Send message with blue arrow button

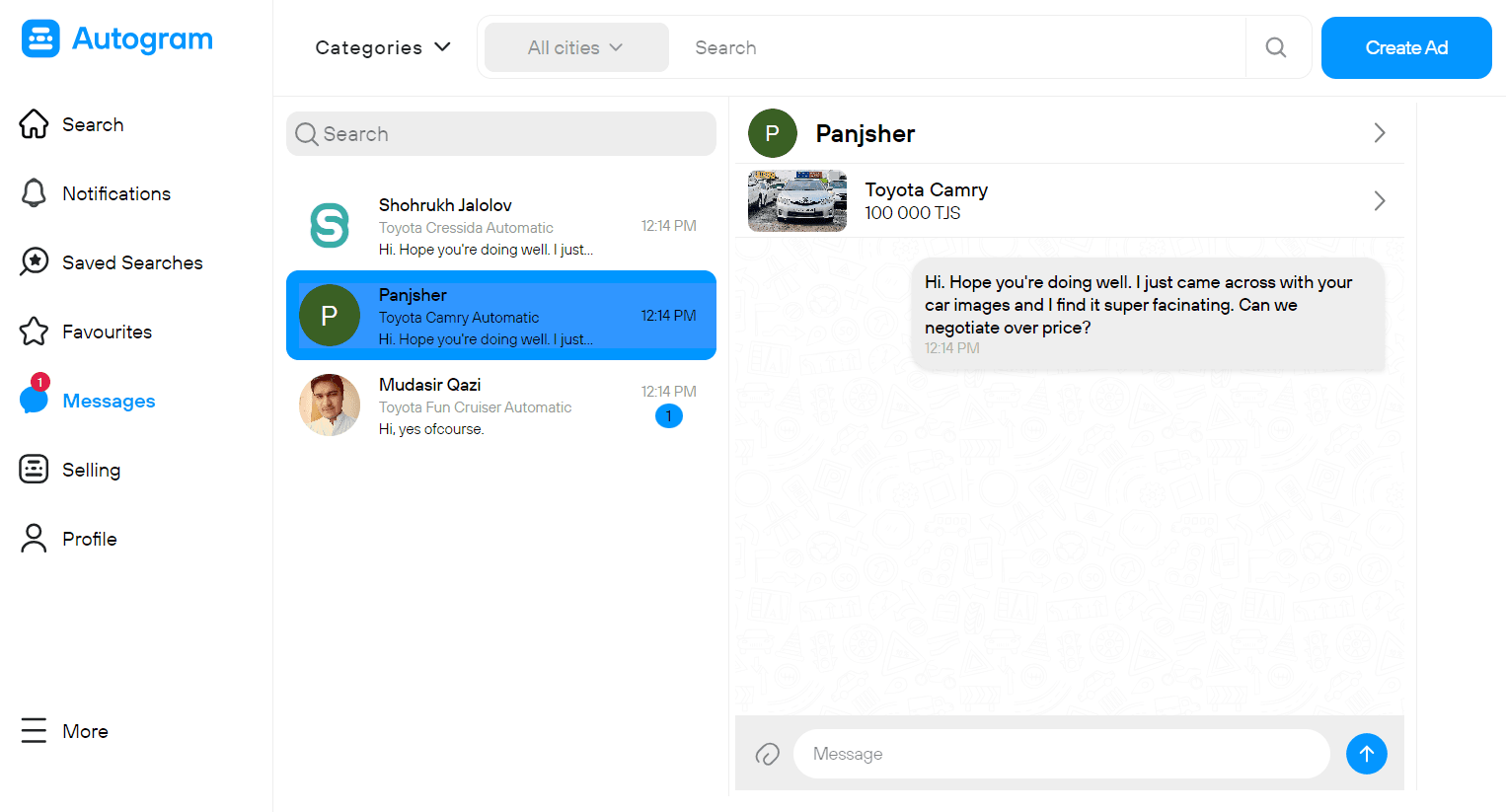(1366, 754)
